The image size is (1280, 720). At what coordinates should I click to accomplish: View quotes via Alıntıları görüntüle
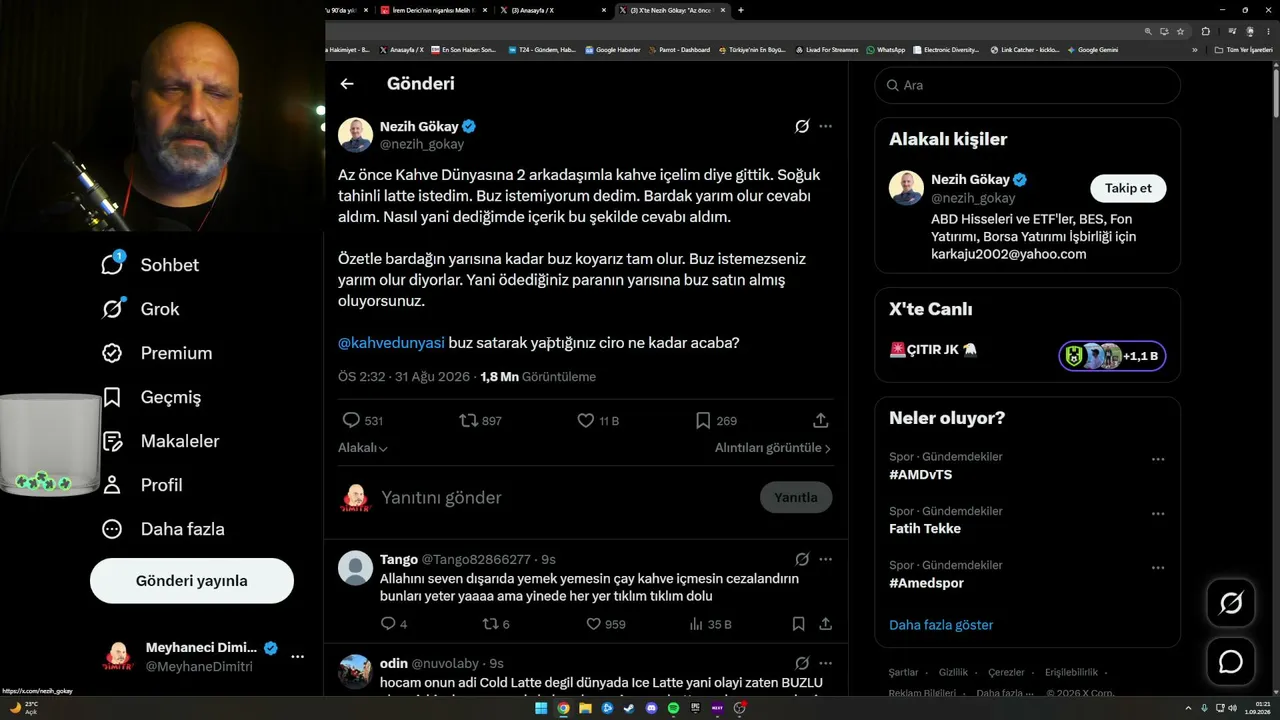point(773,449)
